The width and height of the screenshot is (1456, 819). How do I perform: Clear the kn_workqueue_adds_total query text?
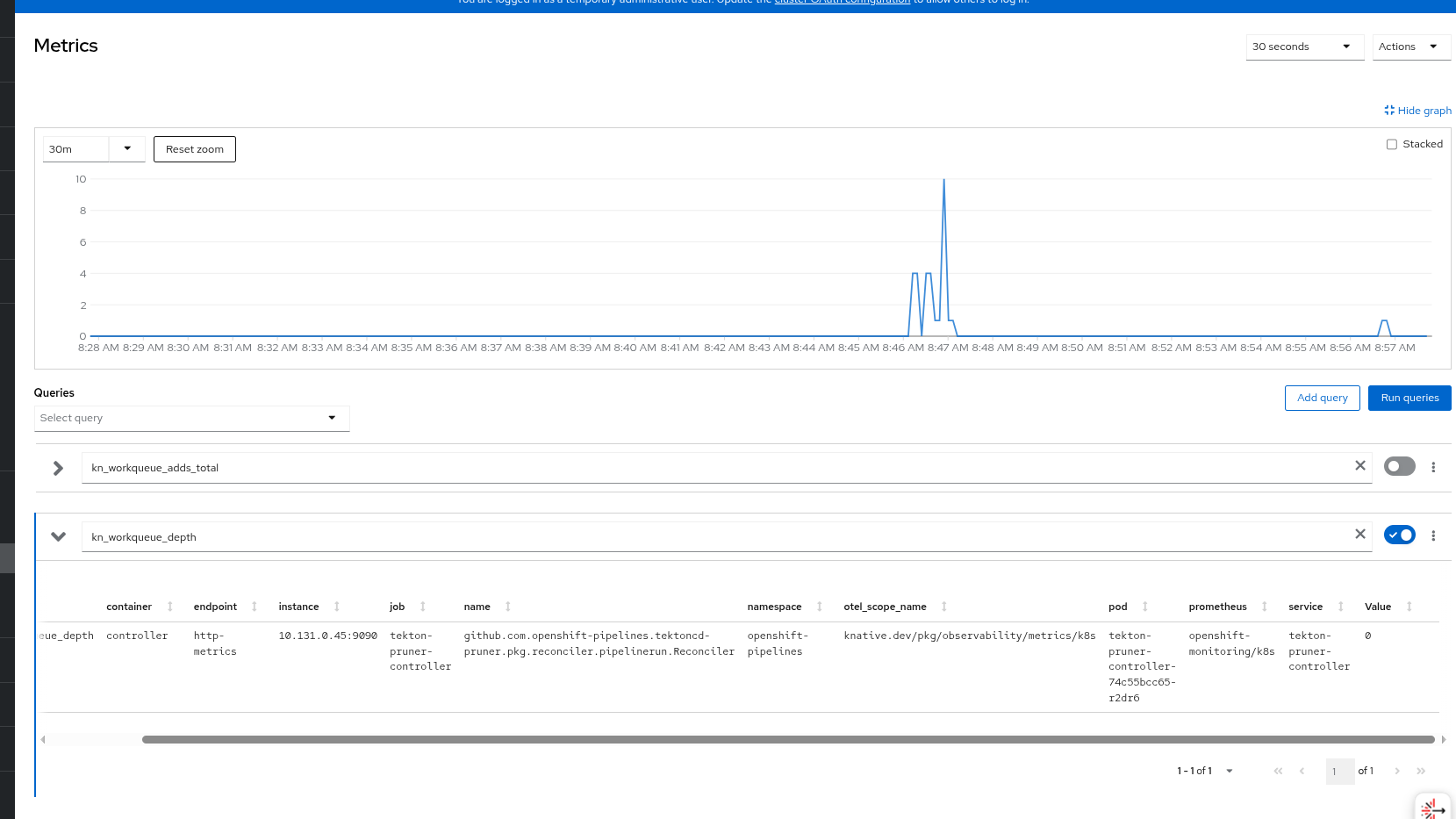[1360, 466]
